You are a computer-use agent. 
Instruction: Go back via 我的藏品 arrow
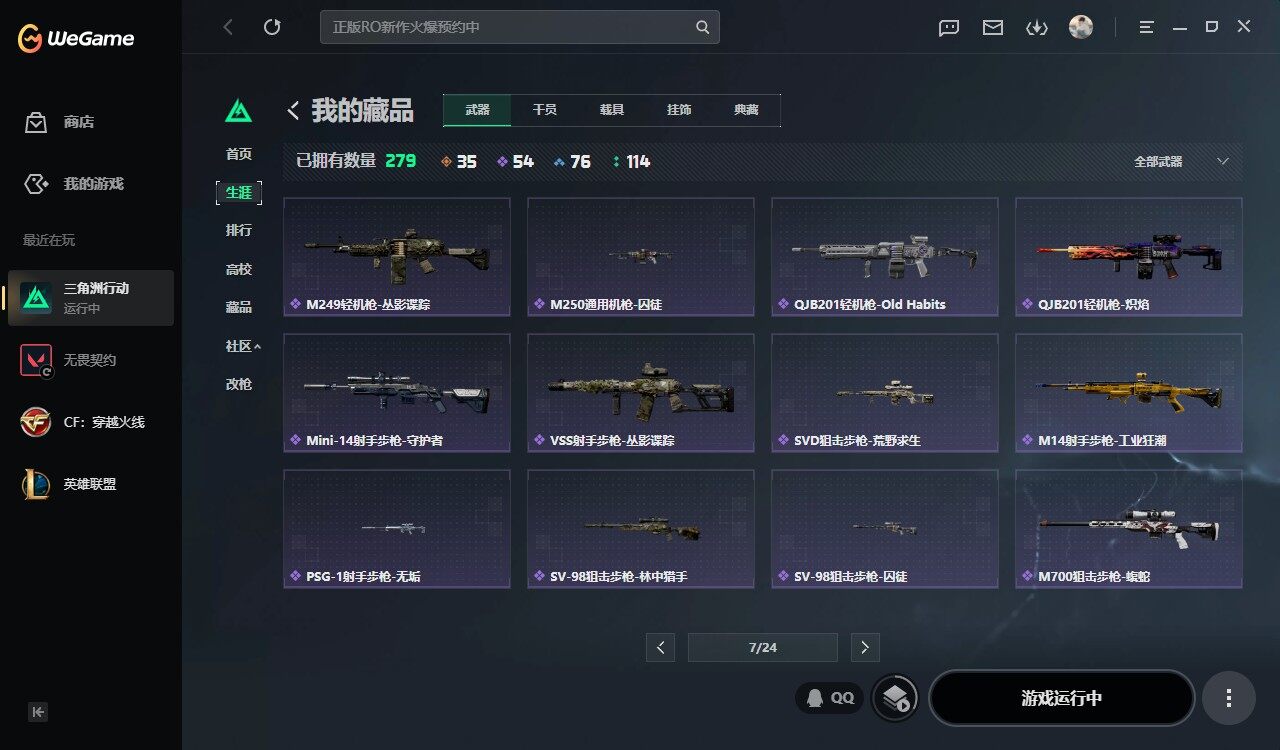tap(293, 110)
